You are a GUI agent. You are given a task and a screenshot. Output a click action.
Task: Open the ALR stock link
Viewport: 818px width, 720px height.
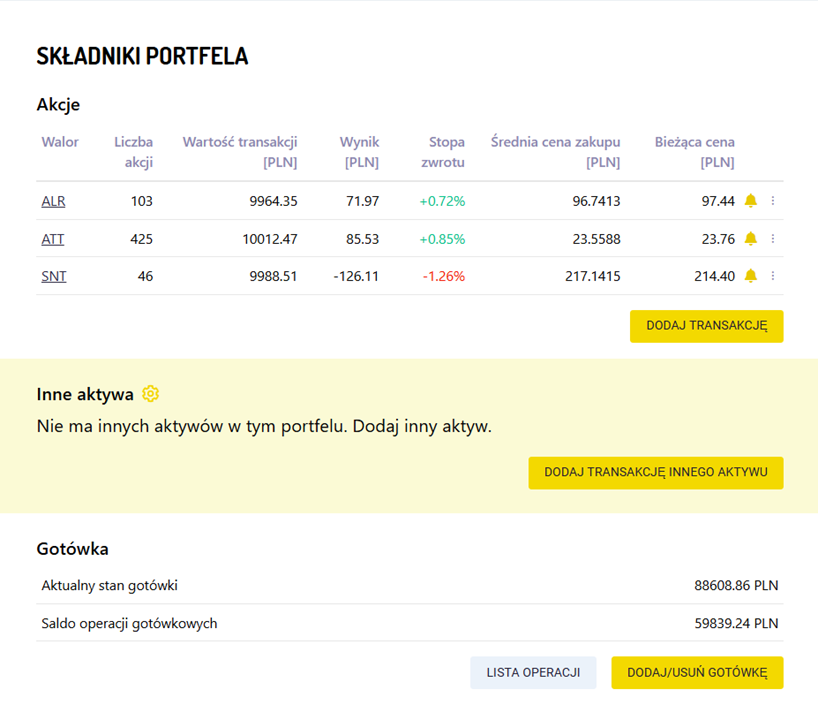pos(53,201)
